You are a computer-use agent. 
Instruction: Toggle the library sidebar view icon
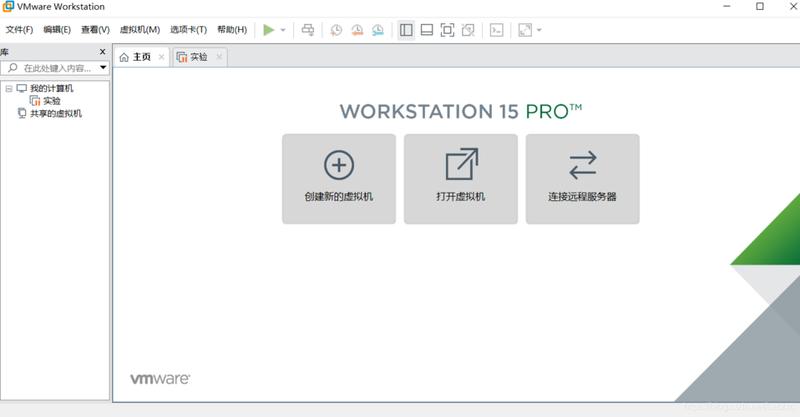[406, 30]
